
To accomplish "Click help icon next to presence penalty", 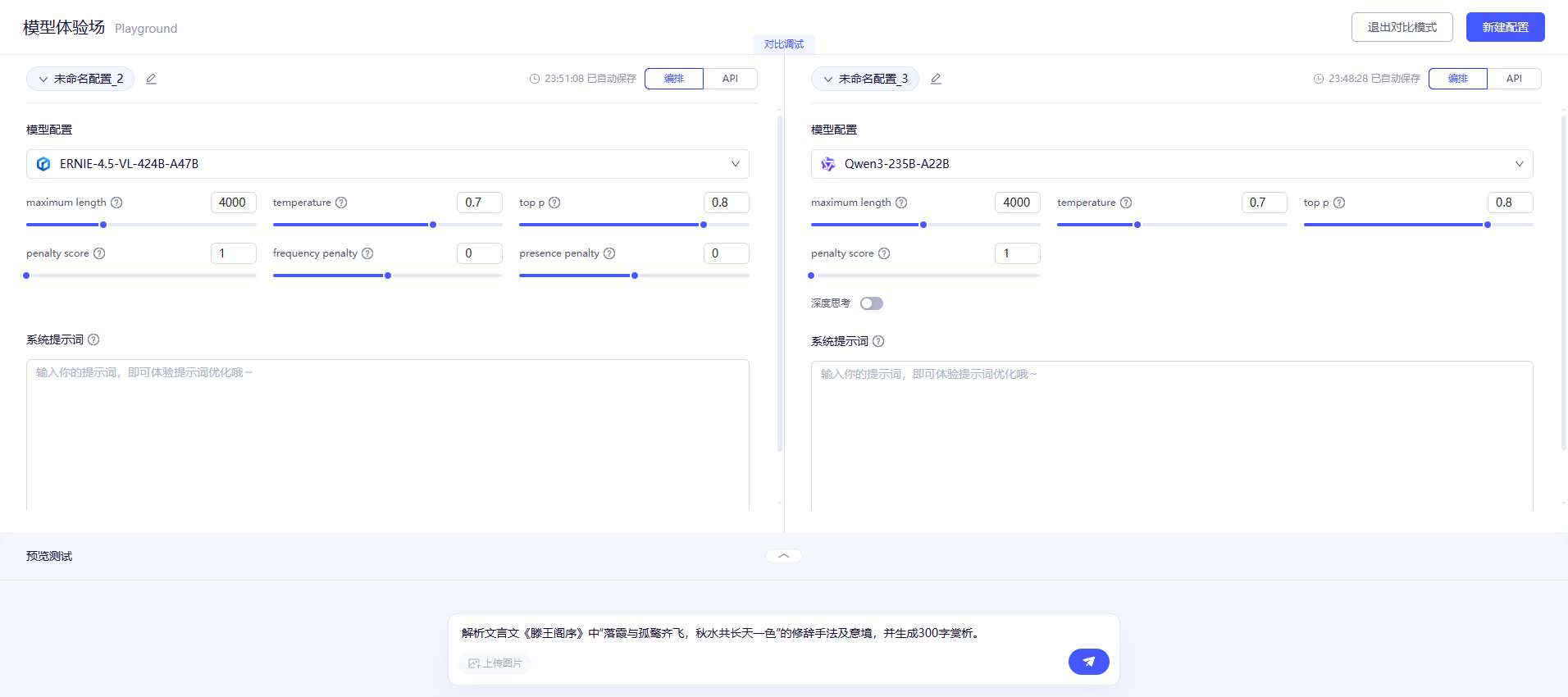I will (x=609, y=253).
